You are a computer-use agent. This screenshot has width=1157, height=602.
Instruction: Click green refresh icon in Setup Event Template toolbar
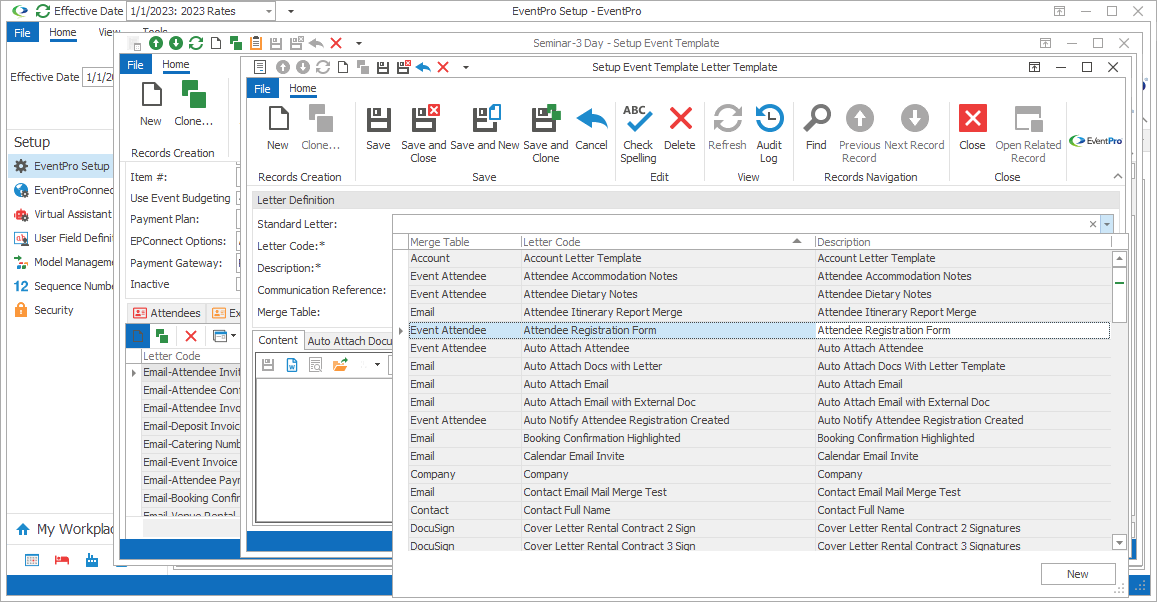(x=196, y=43)
